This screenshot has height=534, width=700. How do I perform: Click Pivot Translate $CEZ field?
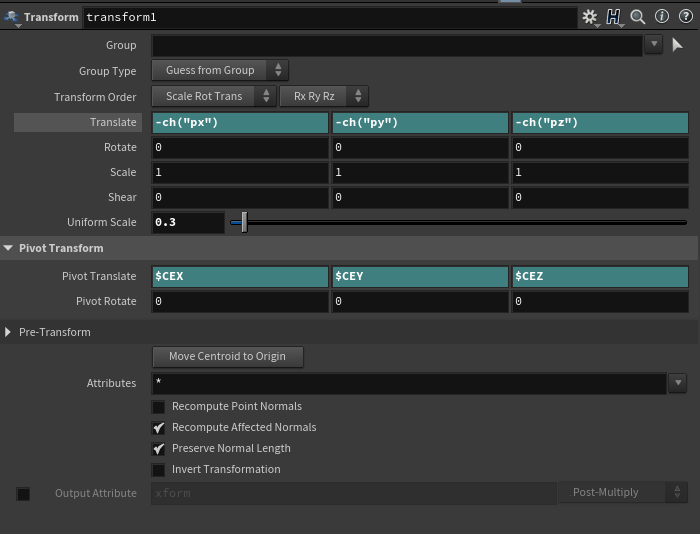600,277
